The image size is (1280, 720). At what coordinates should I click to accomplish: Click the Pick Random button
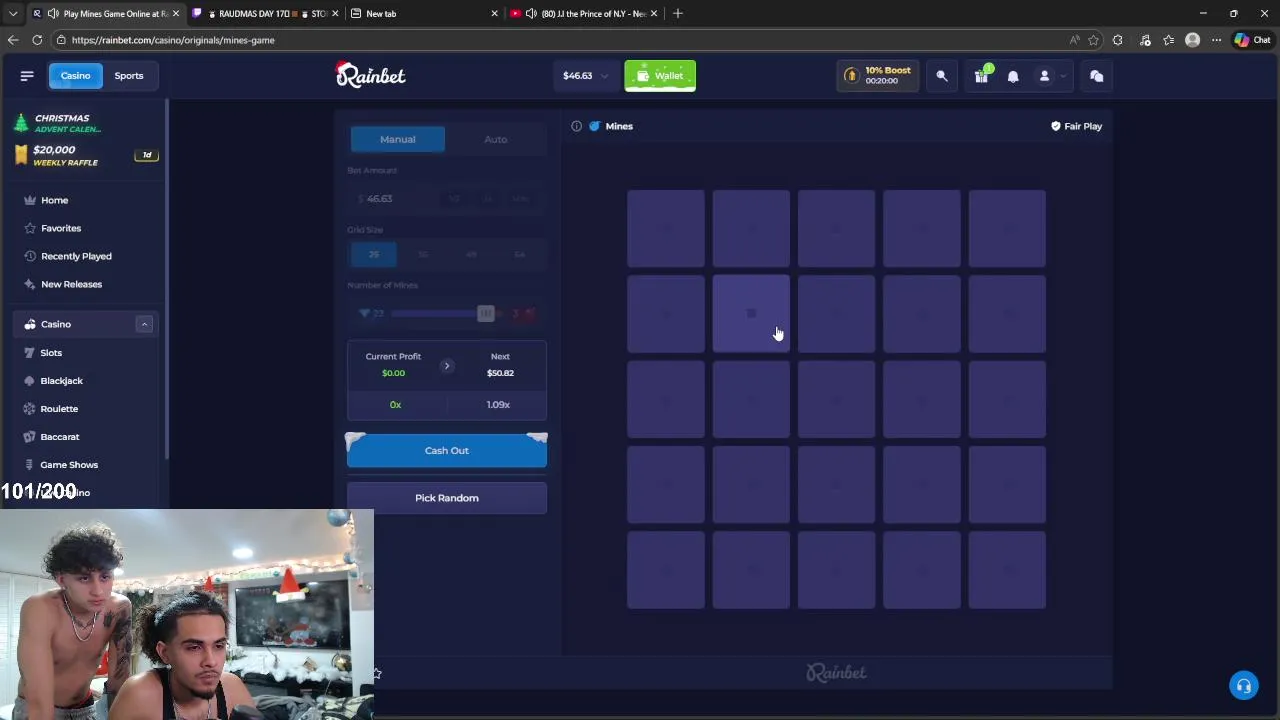click(x=447, y=498)
